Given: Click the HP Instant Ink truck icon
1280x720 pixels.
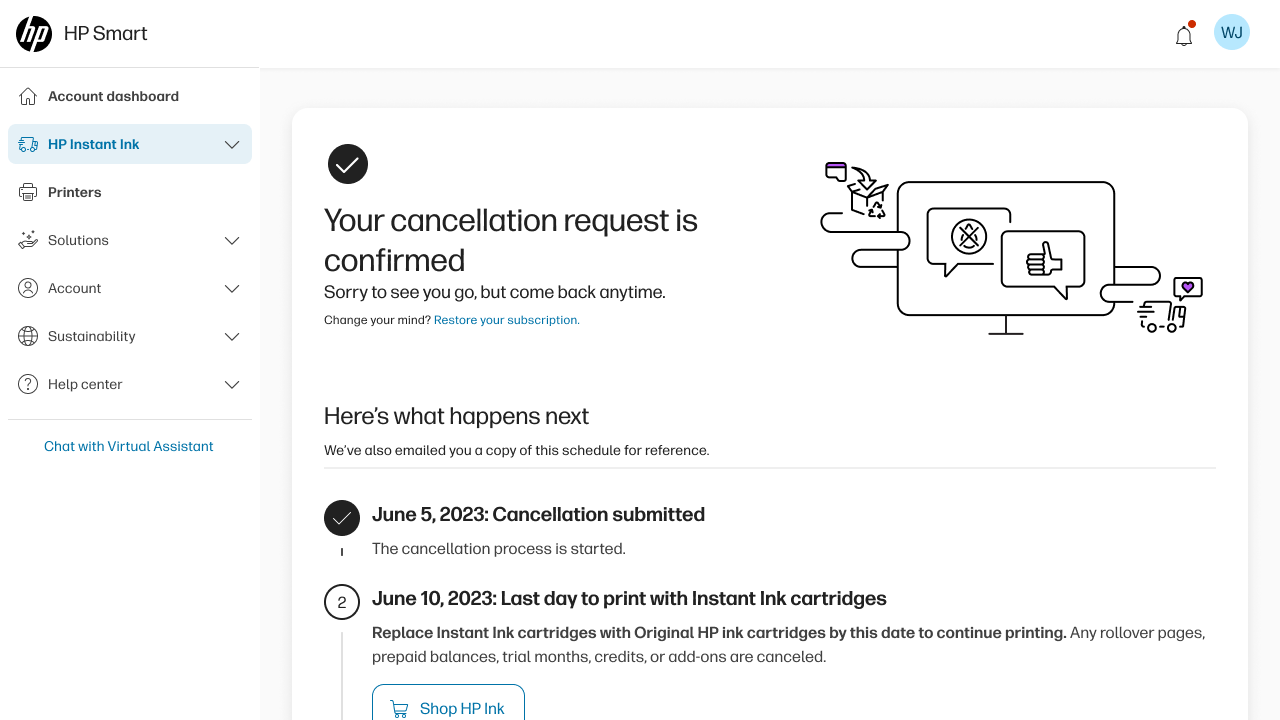Looking at the screenshot, I should [x=28, y=144].
